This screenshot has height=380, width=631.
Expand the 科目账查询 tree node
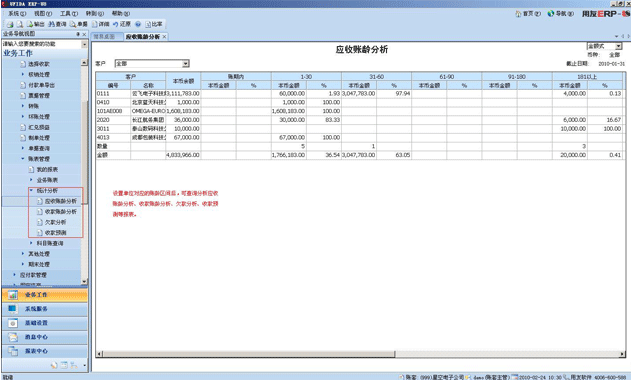pyautogui.click(x=31, y=243)
